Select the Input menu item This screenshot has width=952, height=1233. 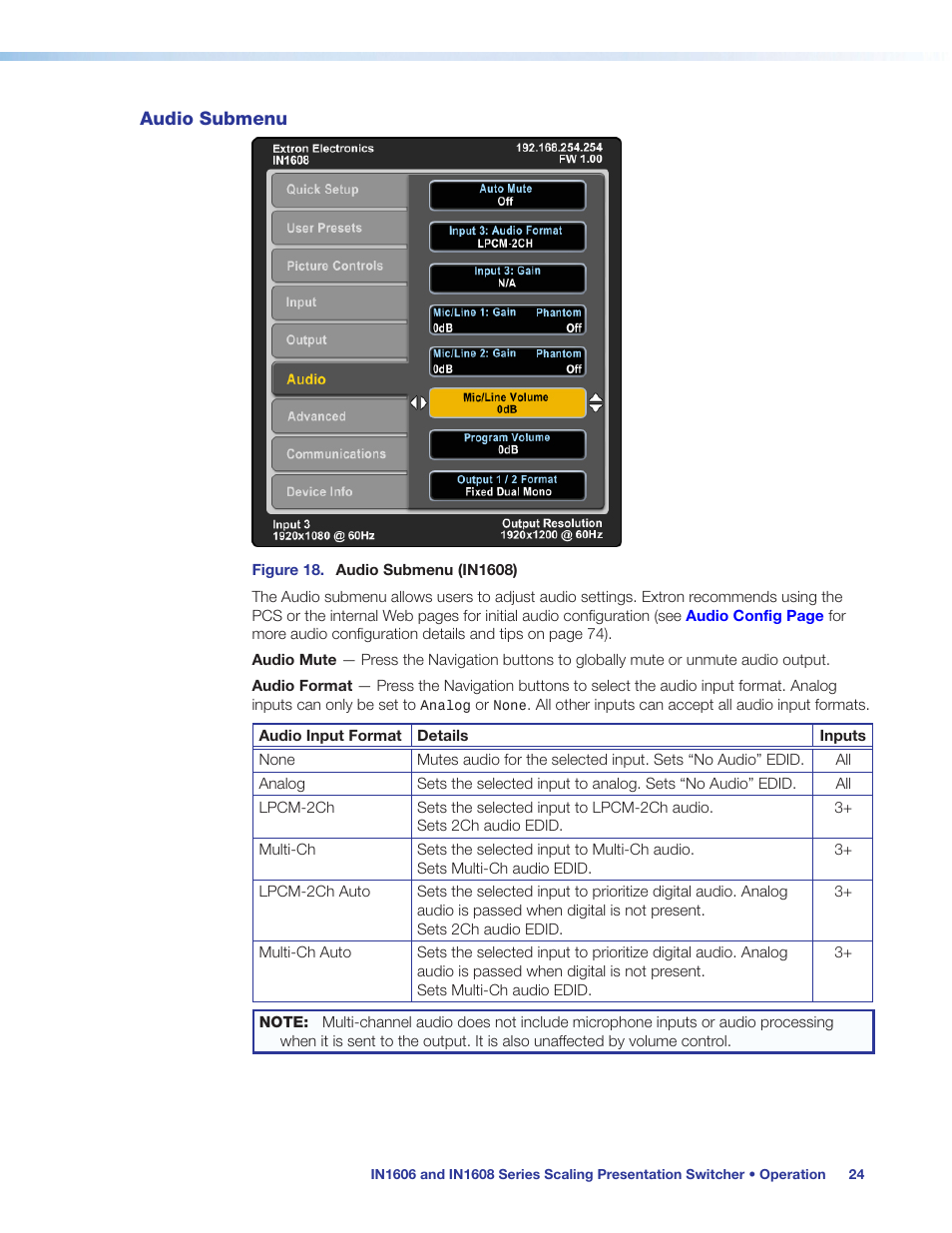click(x=339, y=303)
